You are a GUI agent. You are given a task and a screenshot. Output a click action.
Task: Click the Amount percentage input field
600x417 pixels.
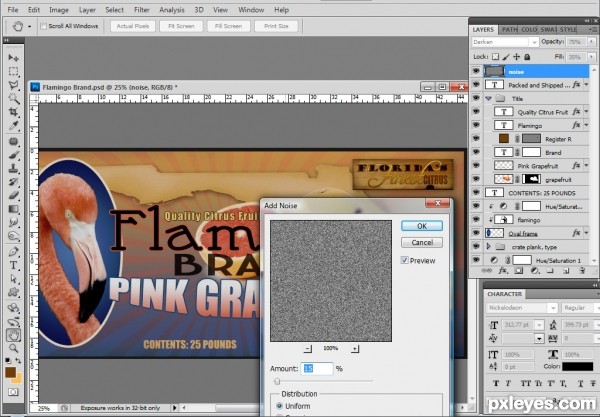tap(316, 368)
